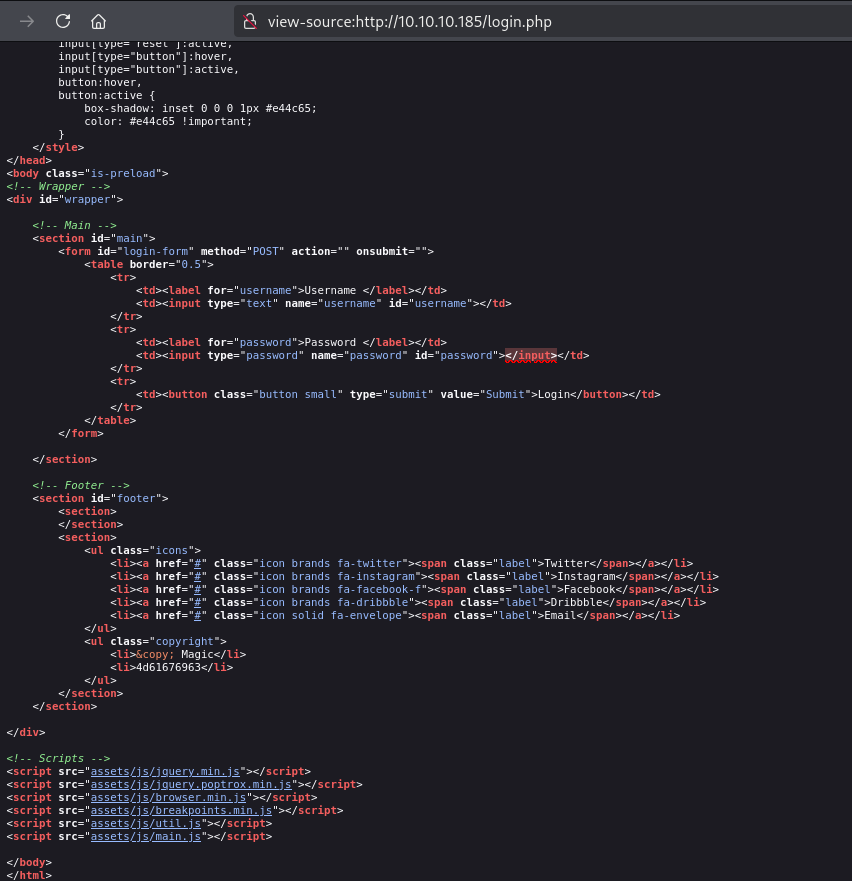
Task: Click the "POST" method value
Action: (265, 251)
